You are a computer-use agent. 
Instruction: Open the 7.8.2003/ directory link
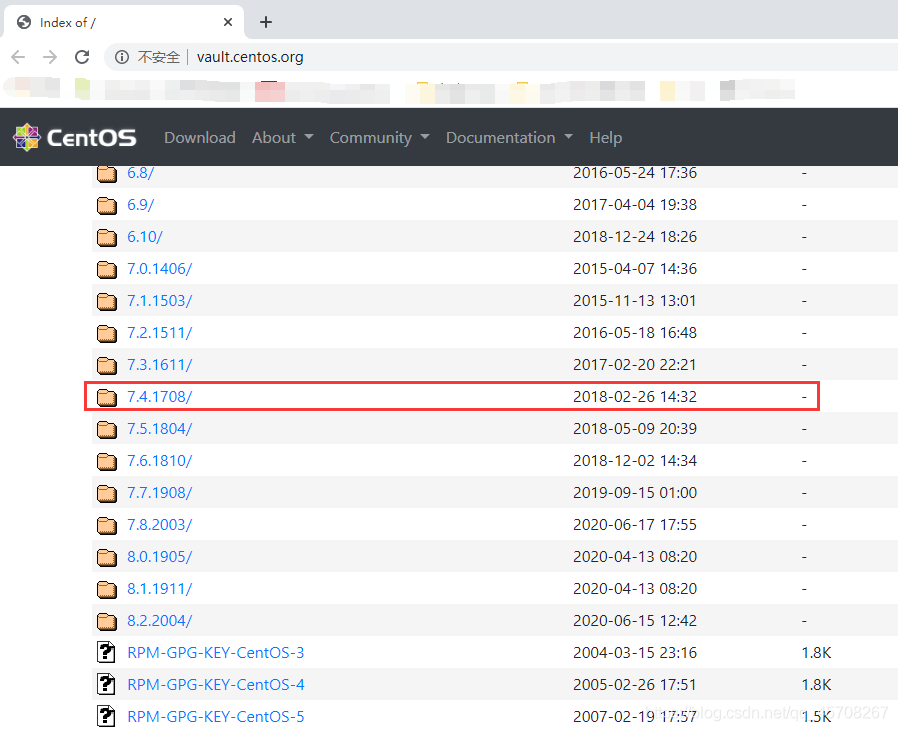(x=160, y=525)
